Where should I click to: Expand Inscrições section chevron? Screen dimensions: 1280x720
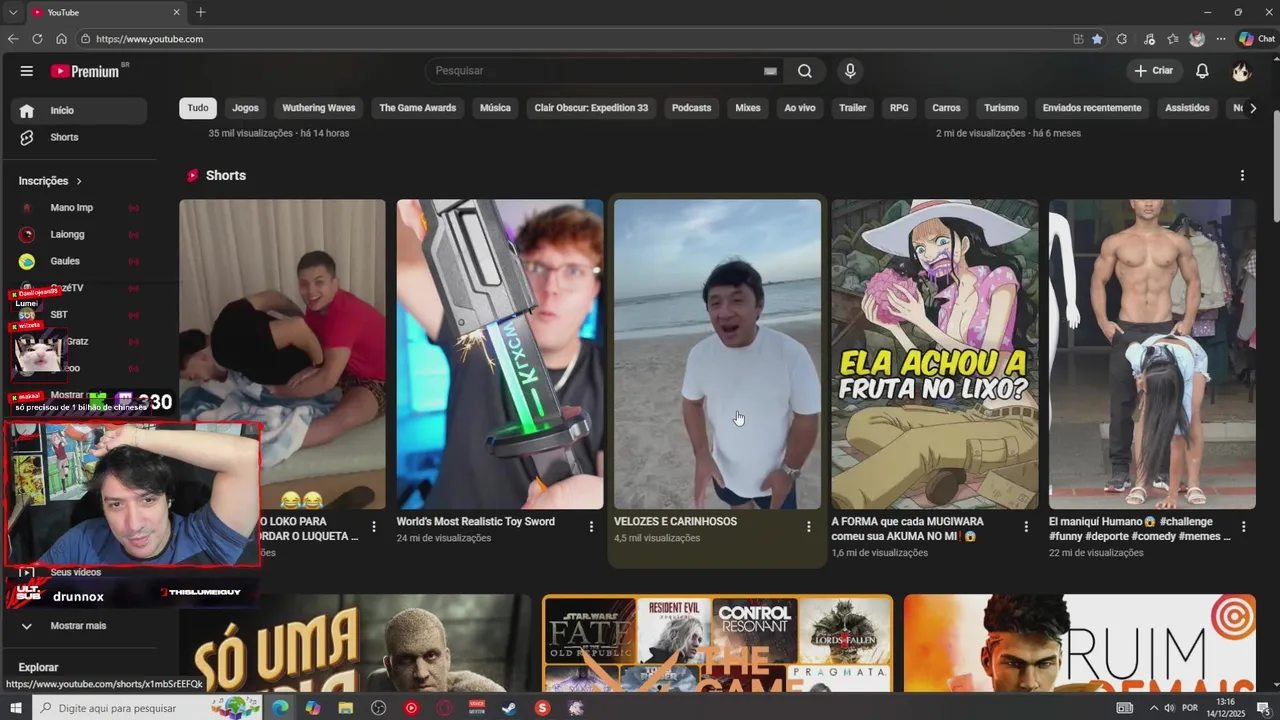pyautogui.click(x=79, y=181)
